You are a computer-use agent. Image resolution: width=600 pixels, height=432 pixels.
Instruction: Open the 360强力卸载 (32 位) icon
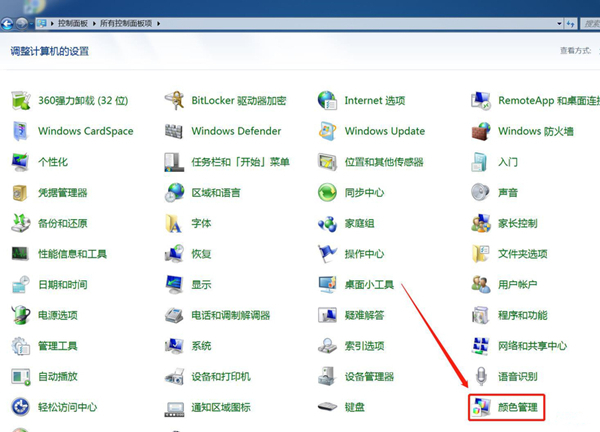click(21, 101)
